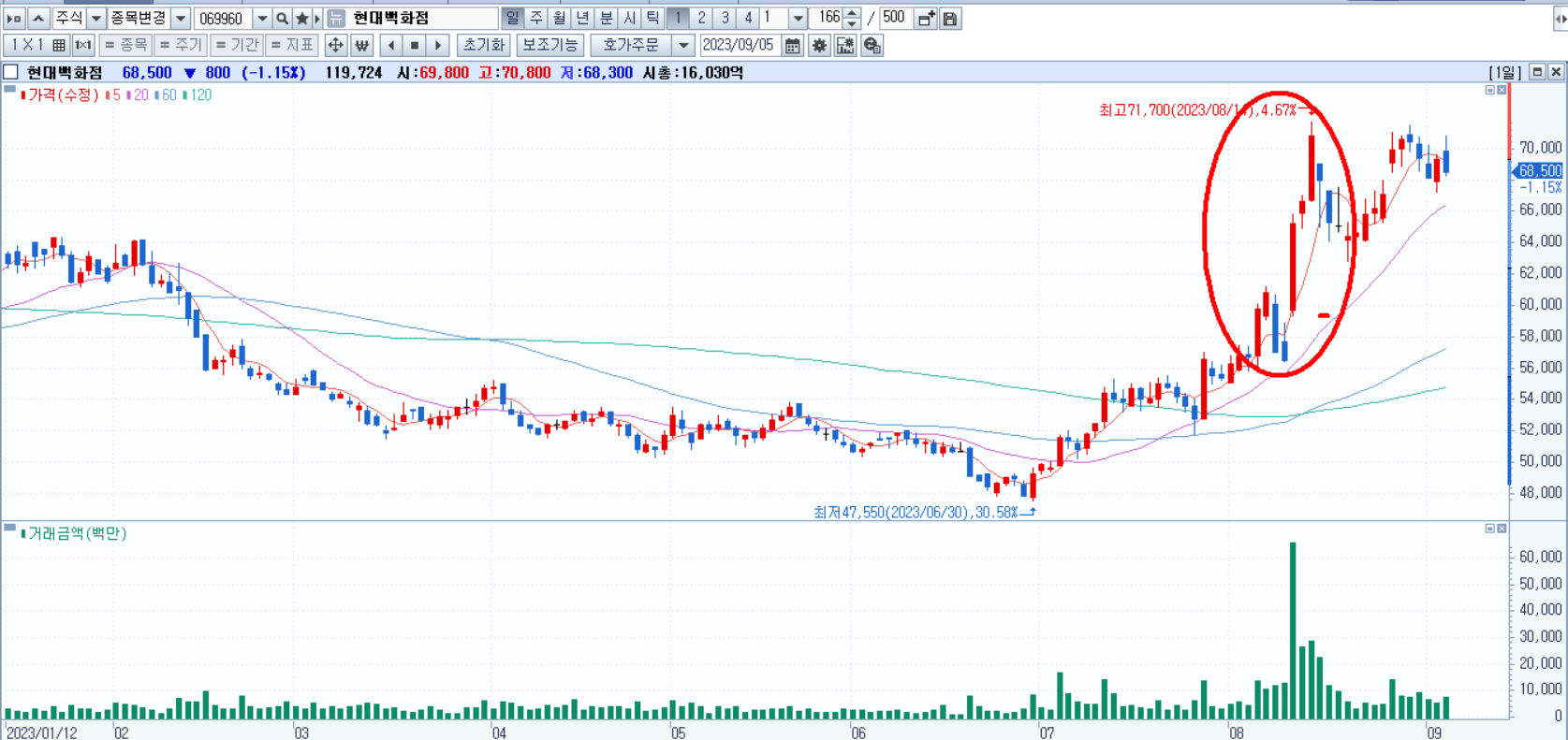Click the calendar-with-gear settings icon

[845, 45]
